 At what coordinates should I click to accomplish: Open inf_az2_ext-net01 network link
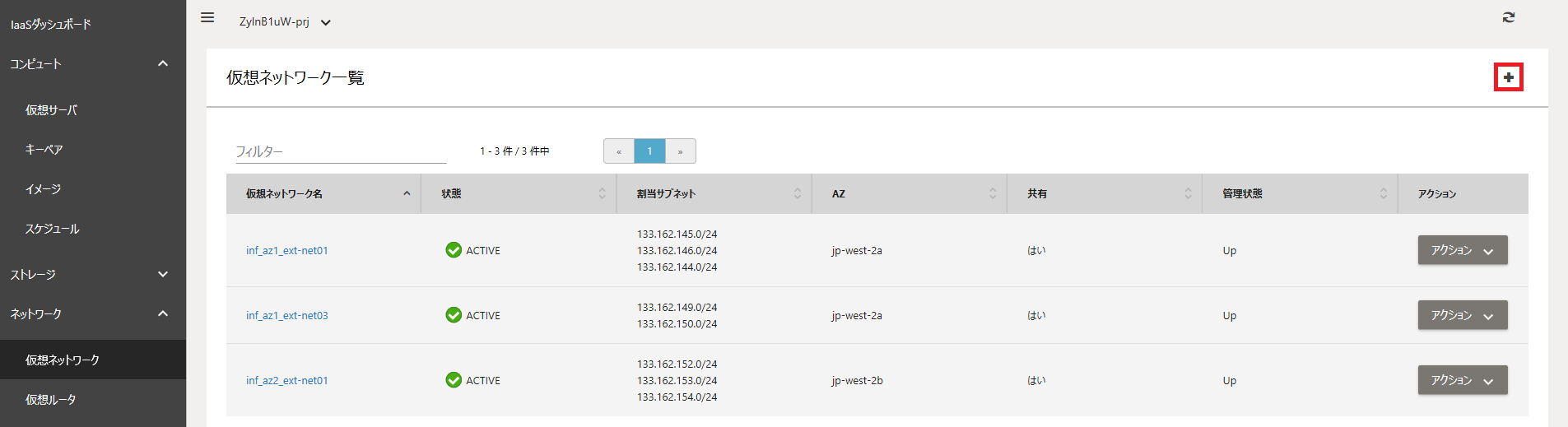pyautogui.click(x=286, y=380)
